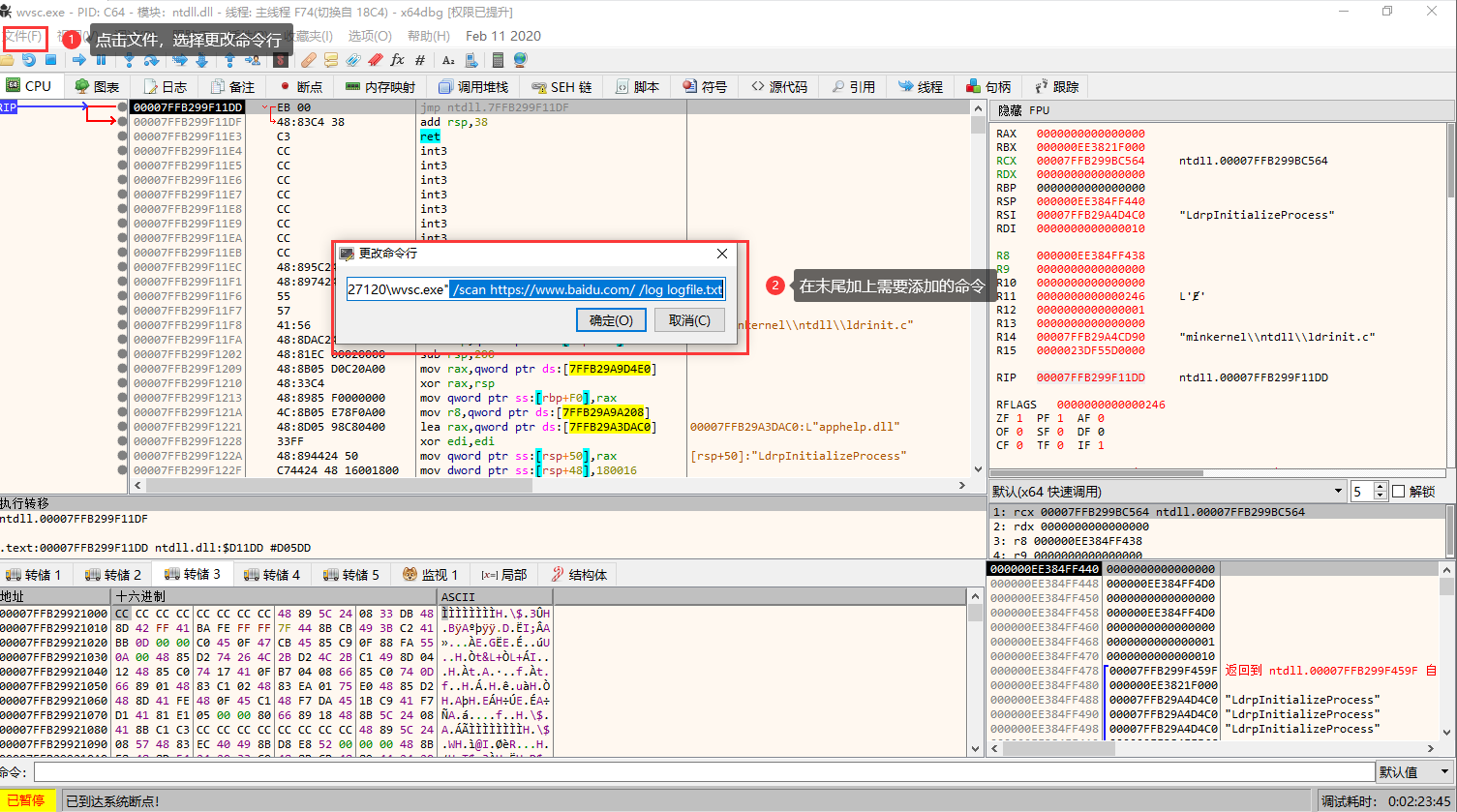Toggle breakpoint dot at 00007FFB299F11E3
This screenshot has width=1457, height=812.
coord(122,136)
